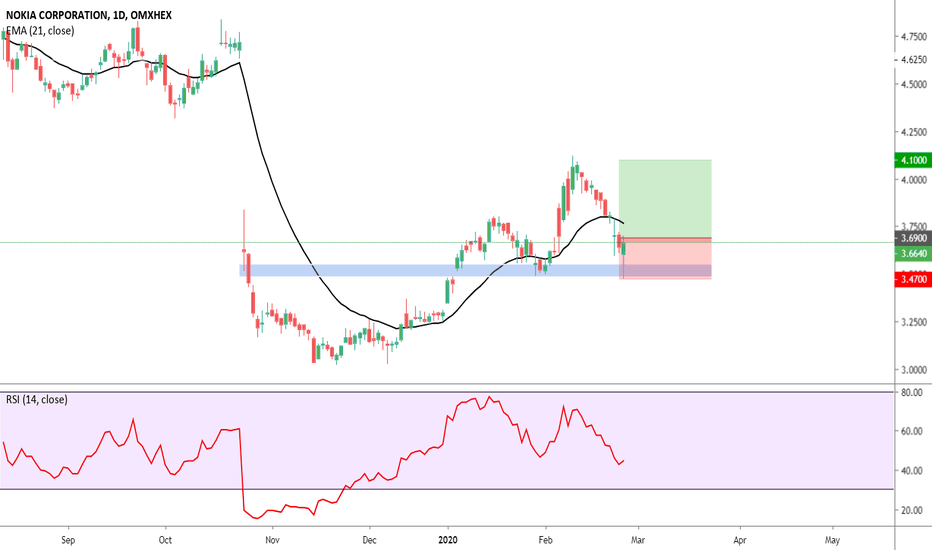Click the Apr date label on time axis
This screenshot has height=550, width=932.
(740, 540)
